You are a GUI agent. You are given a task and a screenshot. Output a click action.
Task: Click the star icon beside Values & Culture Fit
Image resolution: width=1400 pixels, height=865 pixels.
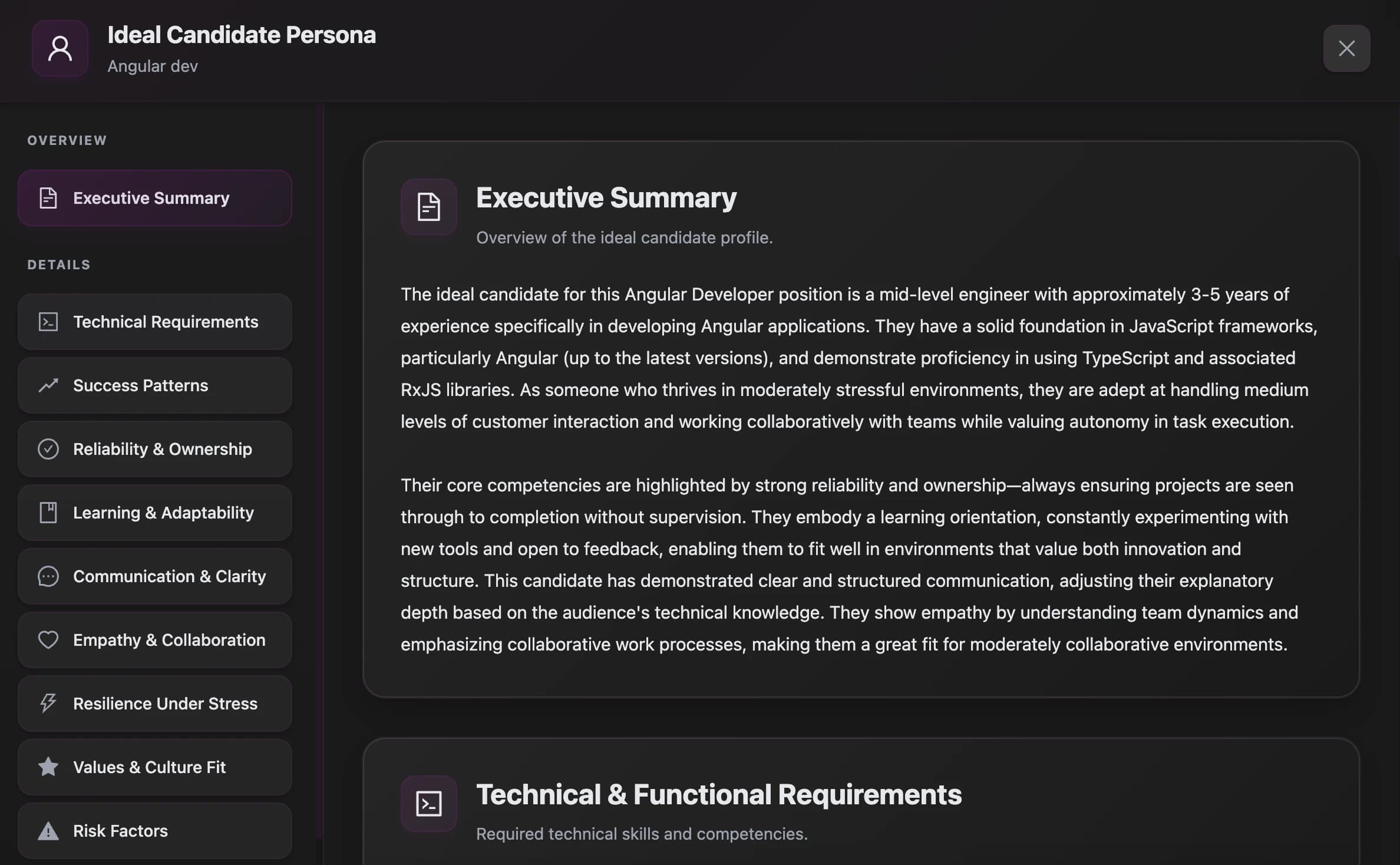tap(48, 767)
